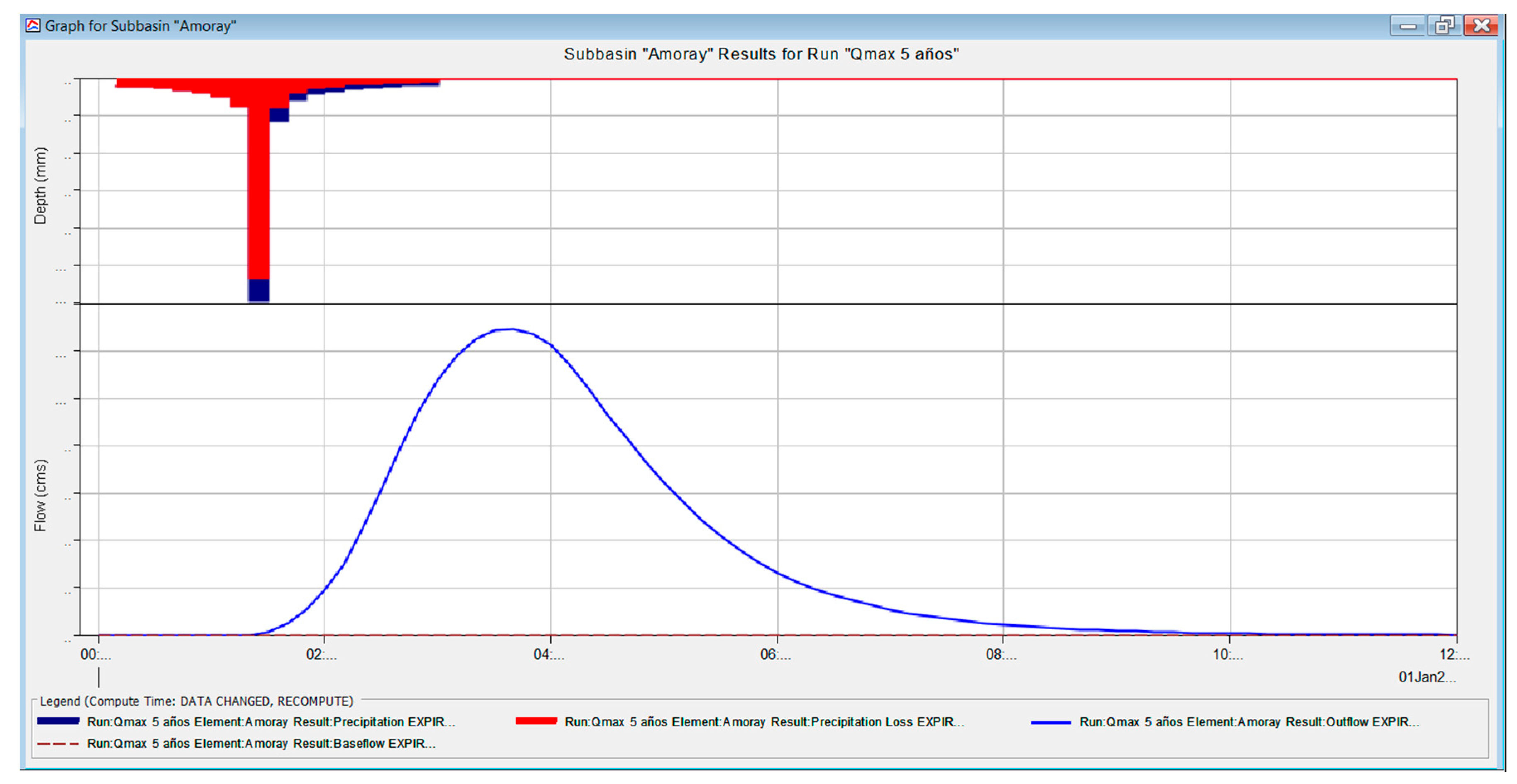This screenshot has width=1517, height=784.
Task: Click the window title bar text
Action: (x=140, y=26)
